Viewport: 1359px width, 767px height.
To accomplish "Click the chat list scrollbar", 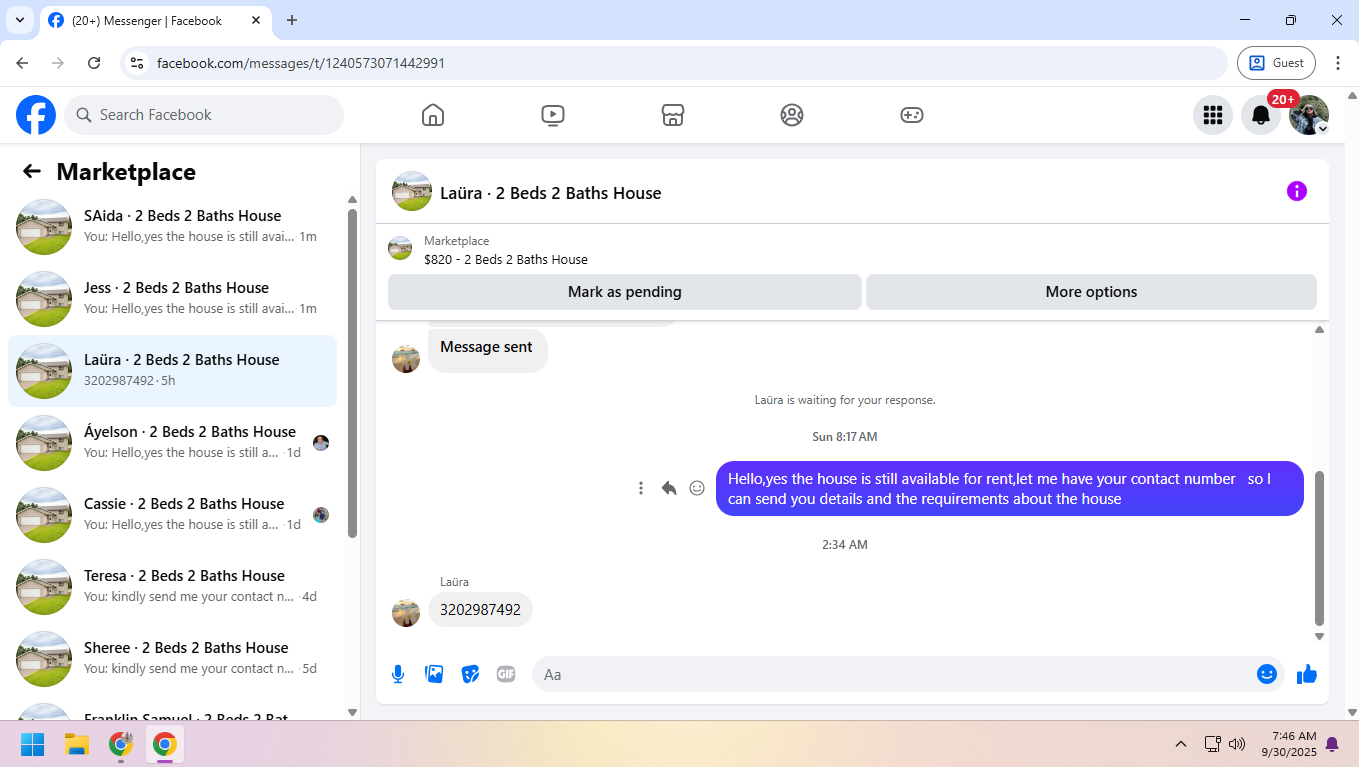I will (352, 373).
